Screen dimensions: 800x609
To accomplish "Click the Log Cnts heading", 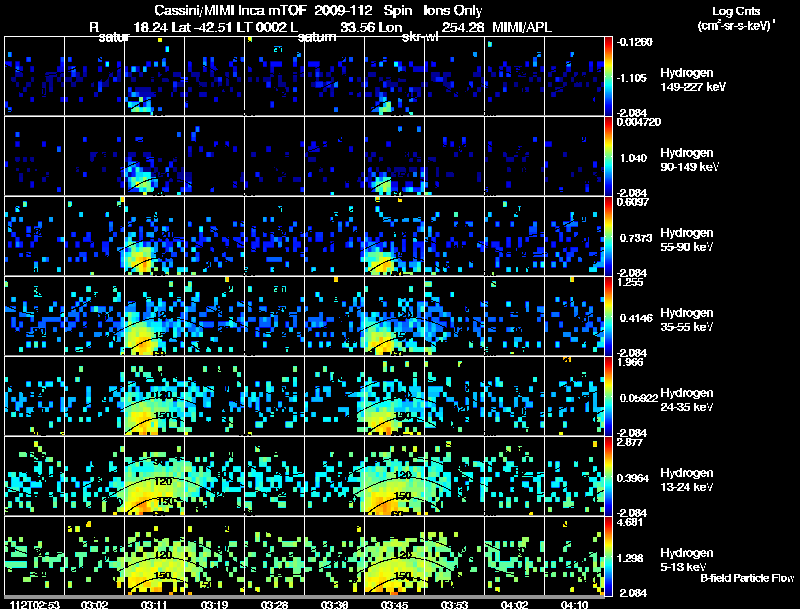I will point(736,11).
